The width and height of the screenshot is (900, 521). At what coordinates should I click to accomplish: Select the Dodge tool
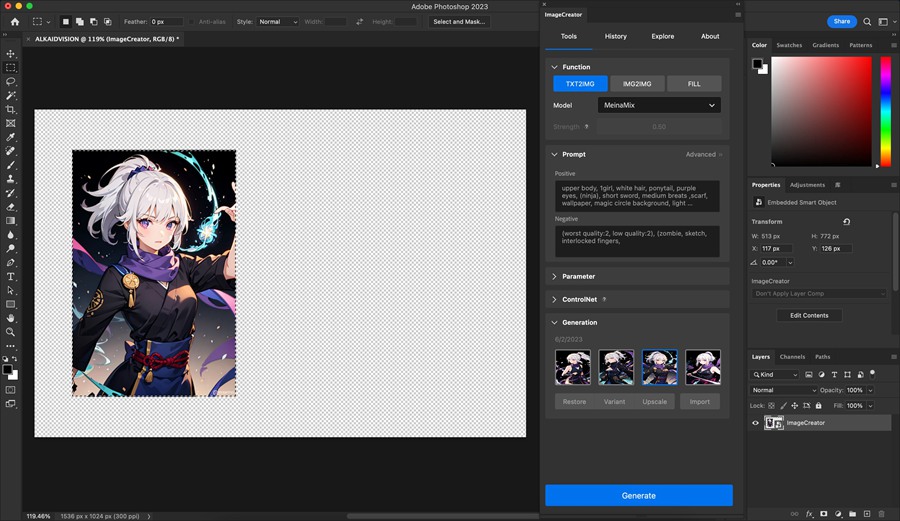tap(10, 248)
